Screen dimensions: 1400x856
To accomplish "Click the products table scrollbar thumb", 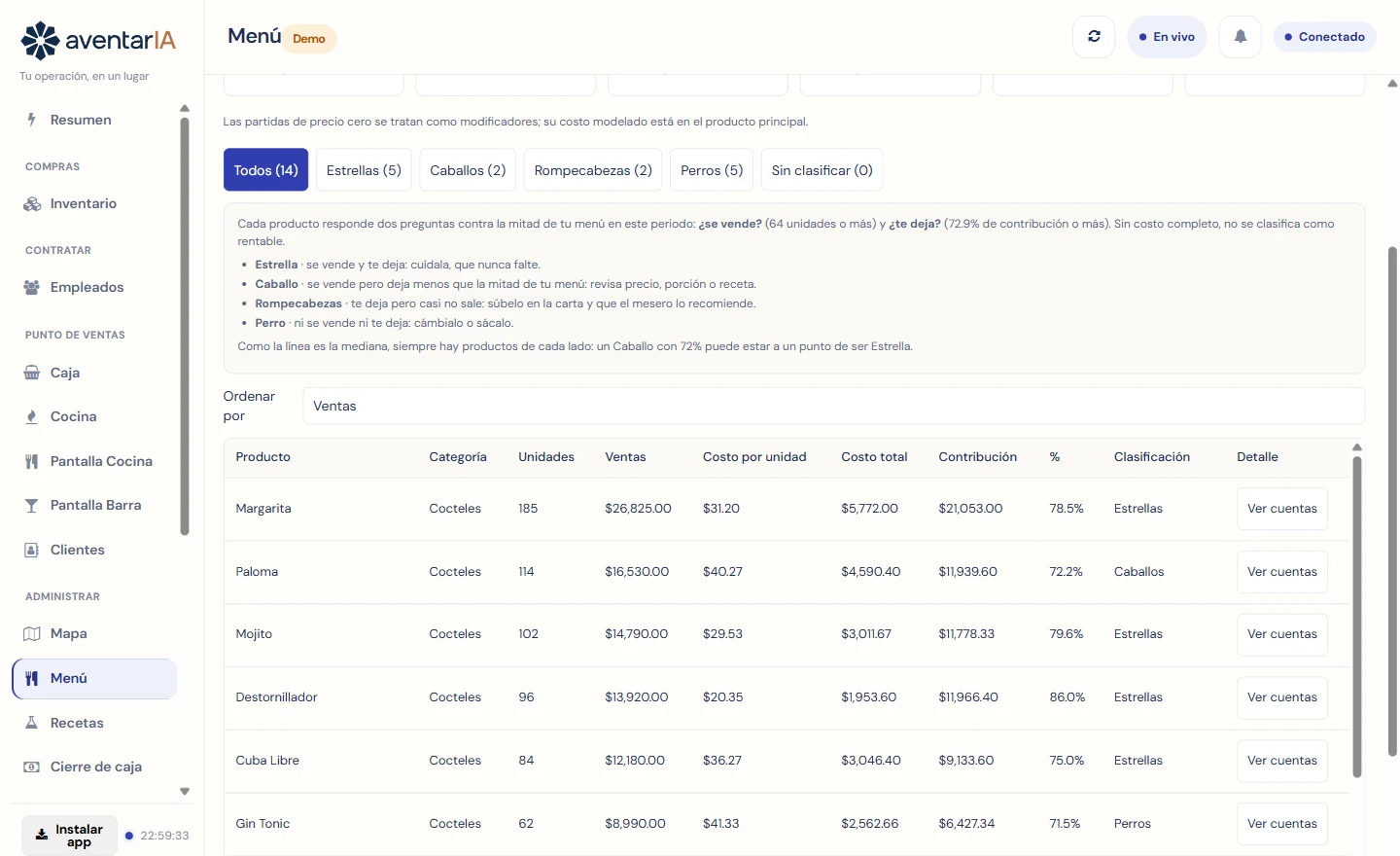I will (x=1357, y=617).
